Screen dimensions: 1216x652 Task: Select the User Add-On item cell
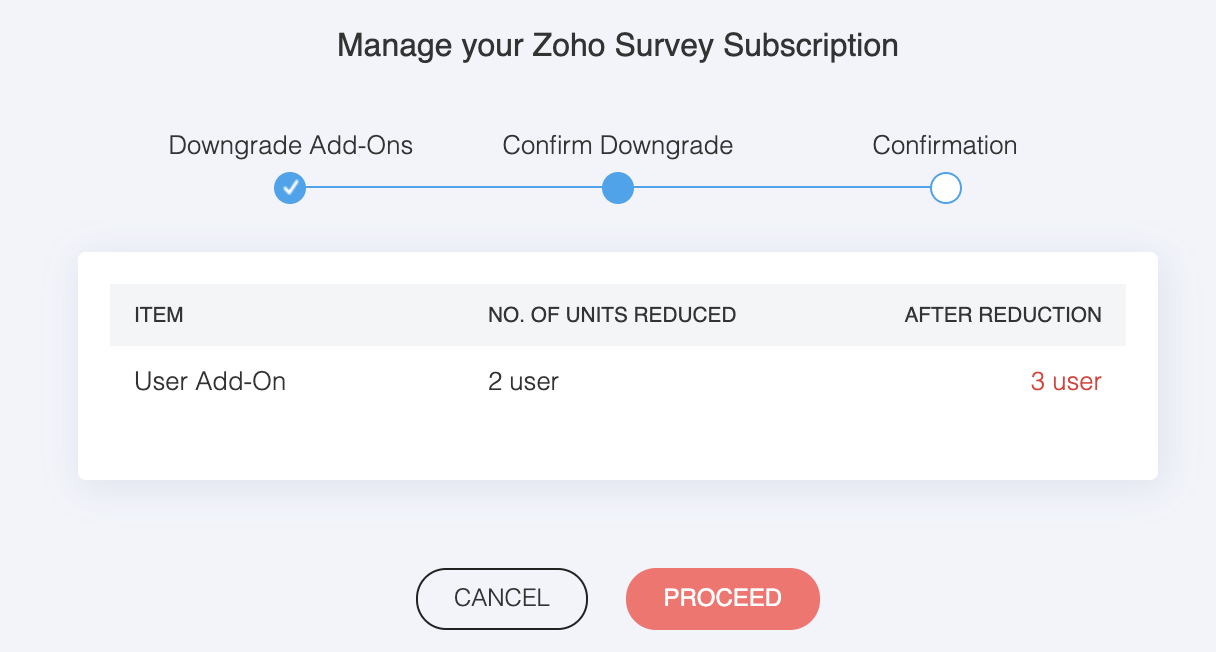pyautogui.click(x=210, y=381)
